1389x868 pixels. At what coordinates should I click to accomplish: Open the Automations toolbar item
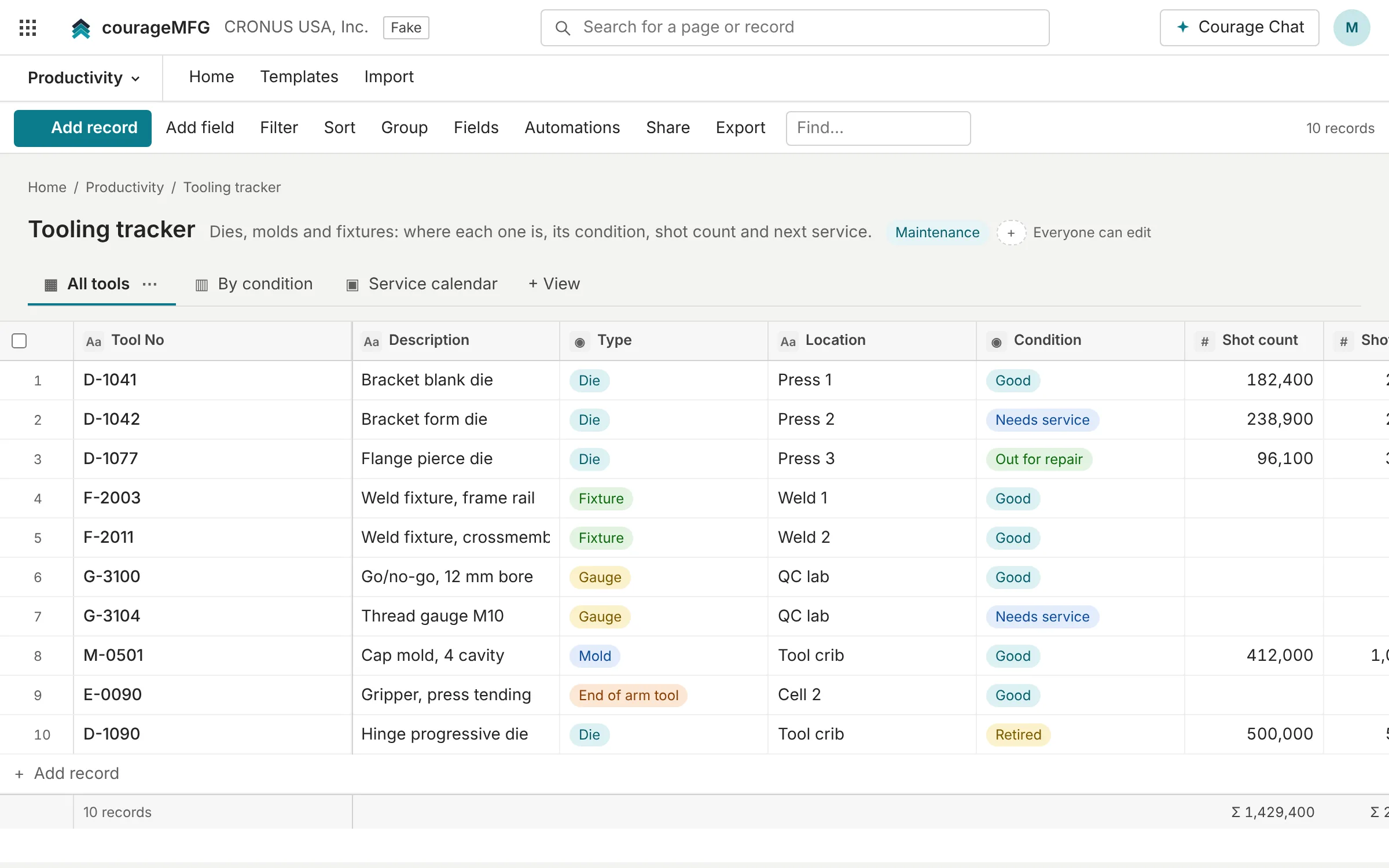pos(572,127)
